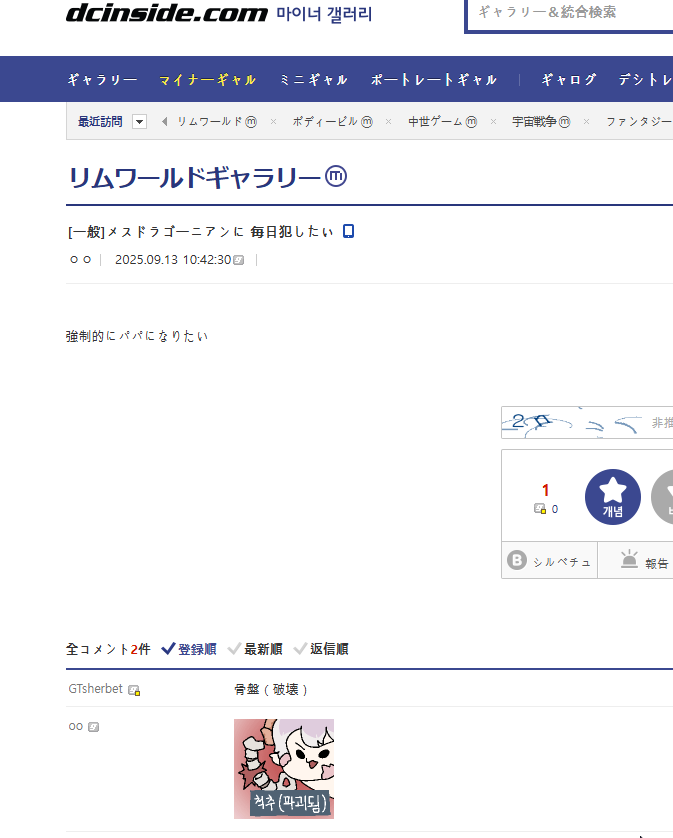Click the gallery search input field
This screenshot has height=838, width=673.
pyautogui.click(x=570, y=13)
